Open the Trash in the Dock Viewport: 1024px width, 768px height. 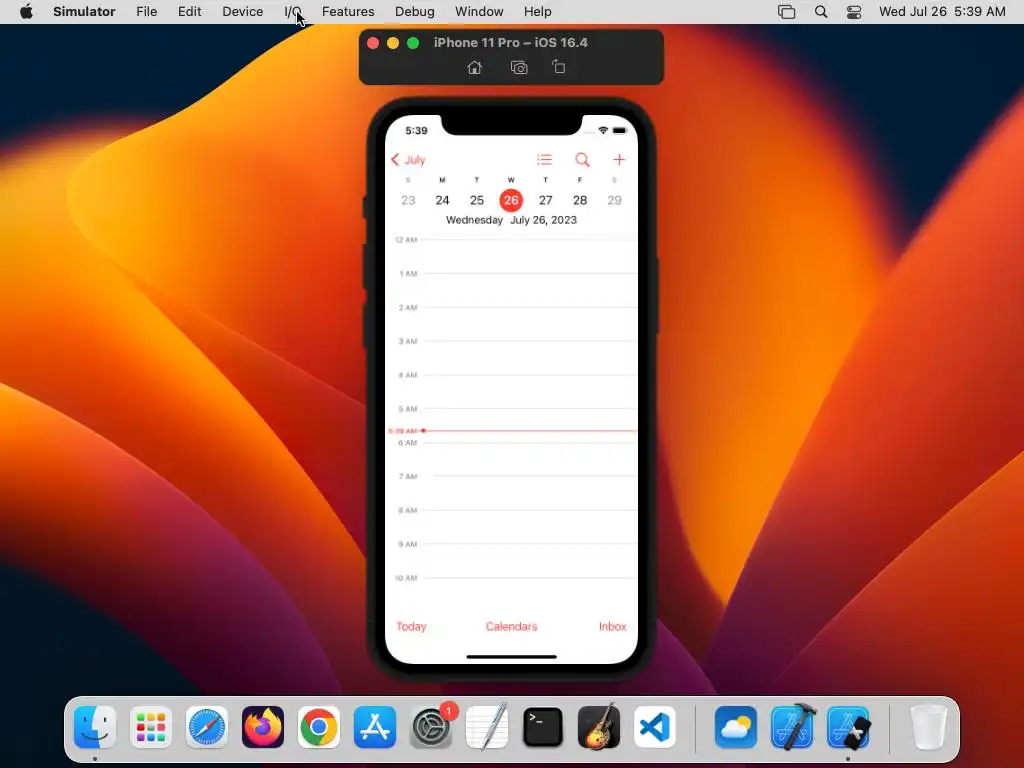coord(928,727)
